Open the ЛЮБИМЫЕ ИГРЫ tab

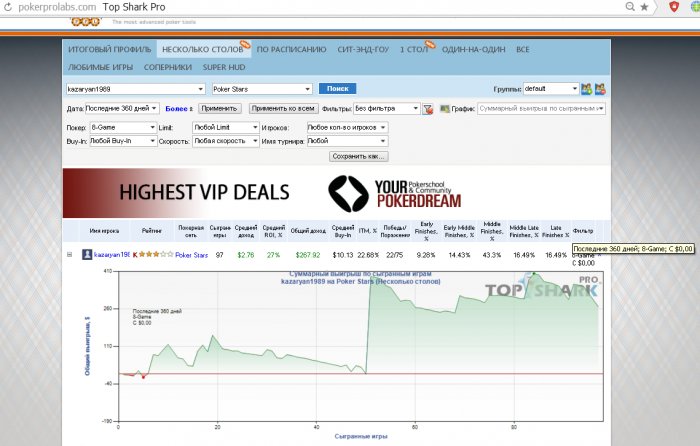[100, 67]
